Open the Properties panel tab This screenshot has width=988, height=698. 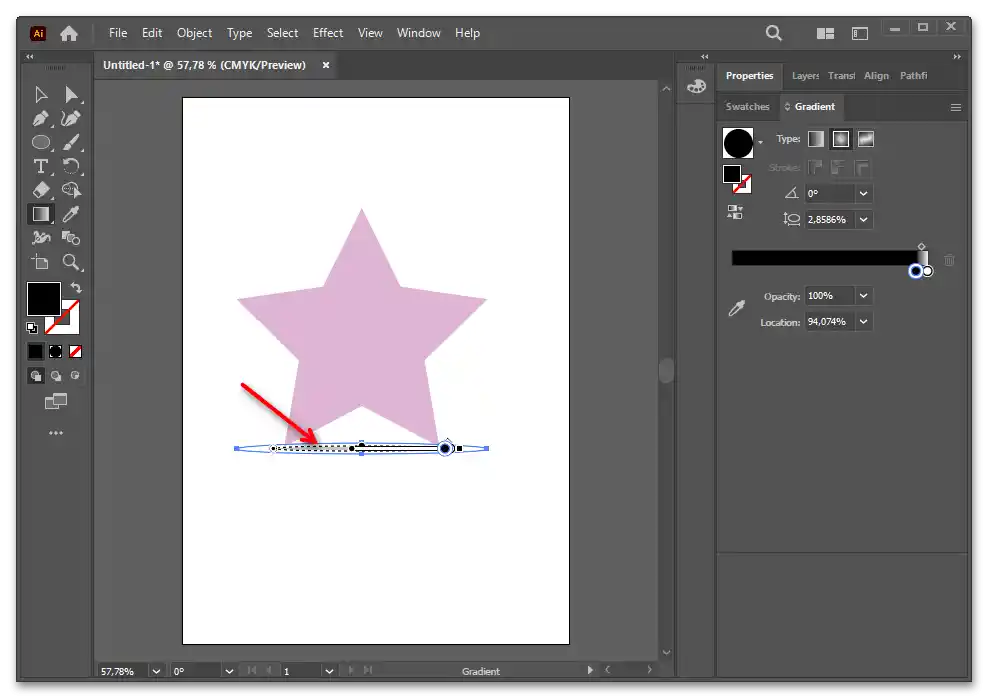coord(749,76)
